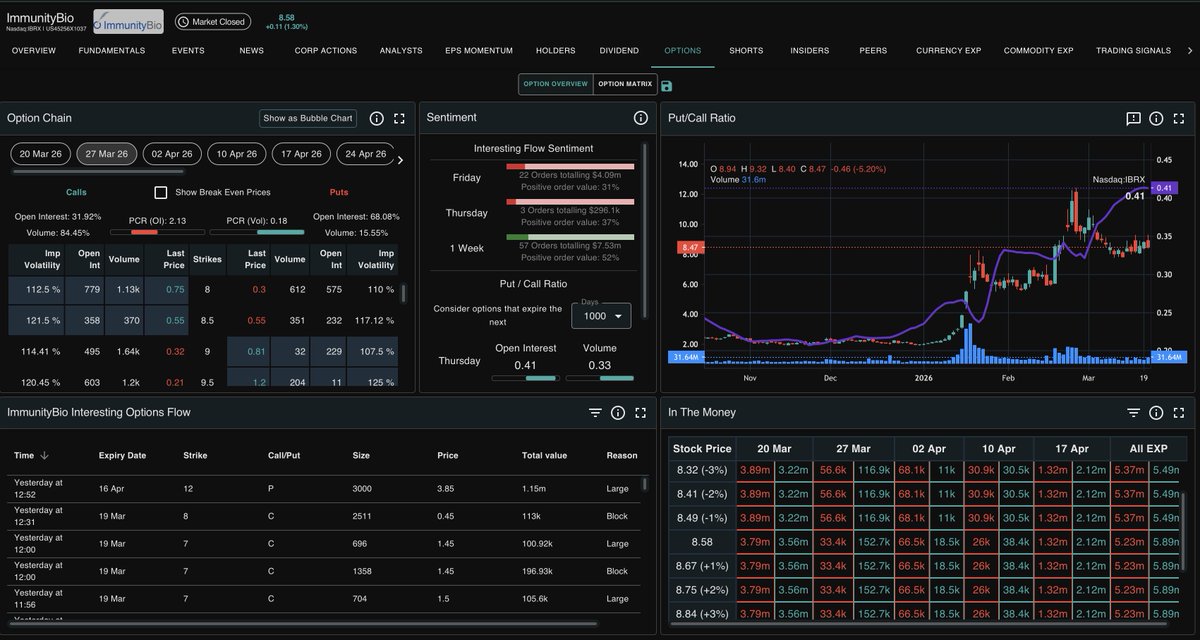Click Friday flow sentiment bar
The width and height of the screenshot is (1200, 640).
pos(570,166)
